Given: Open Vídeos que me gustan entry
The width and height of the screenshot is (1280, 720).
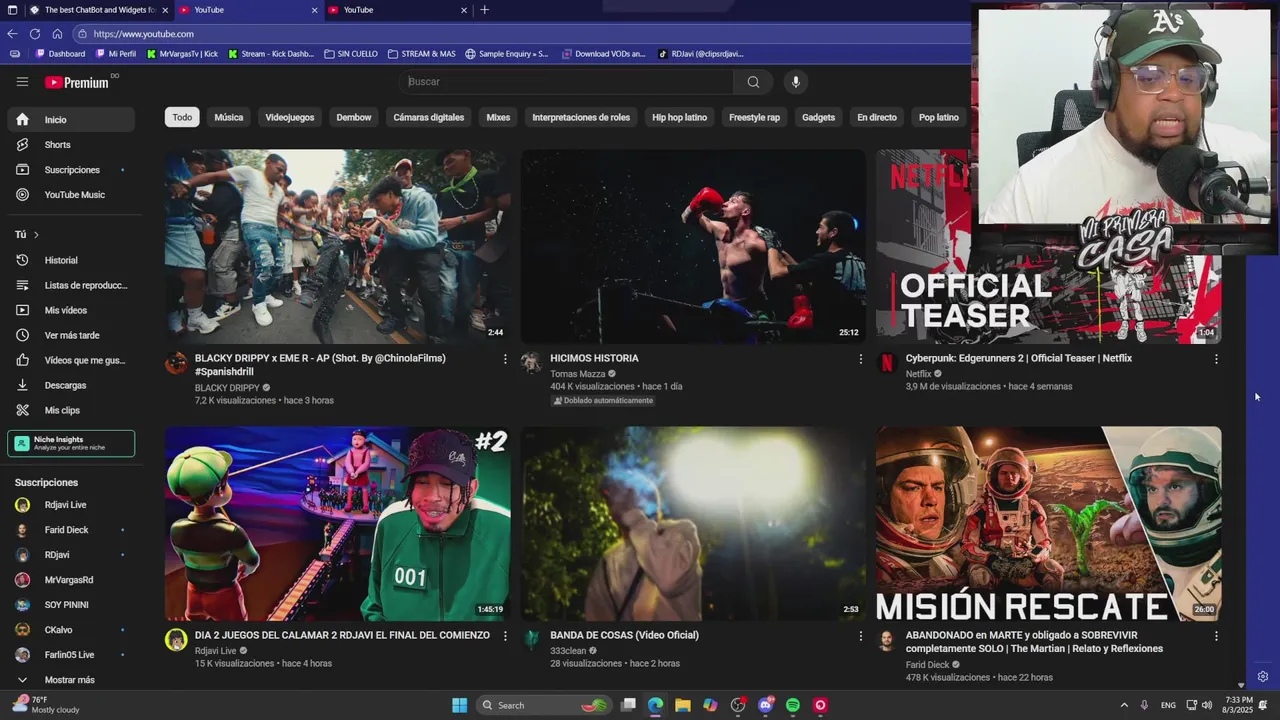Looking at the screenshot, I should (x=71, y=360).
